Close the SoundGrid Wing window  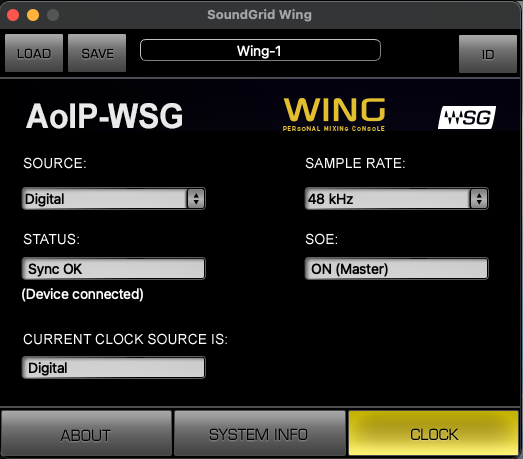tap(13, 15)
